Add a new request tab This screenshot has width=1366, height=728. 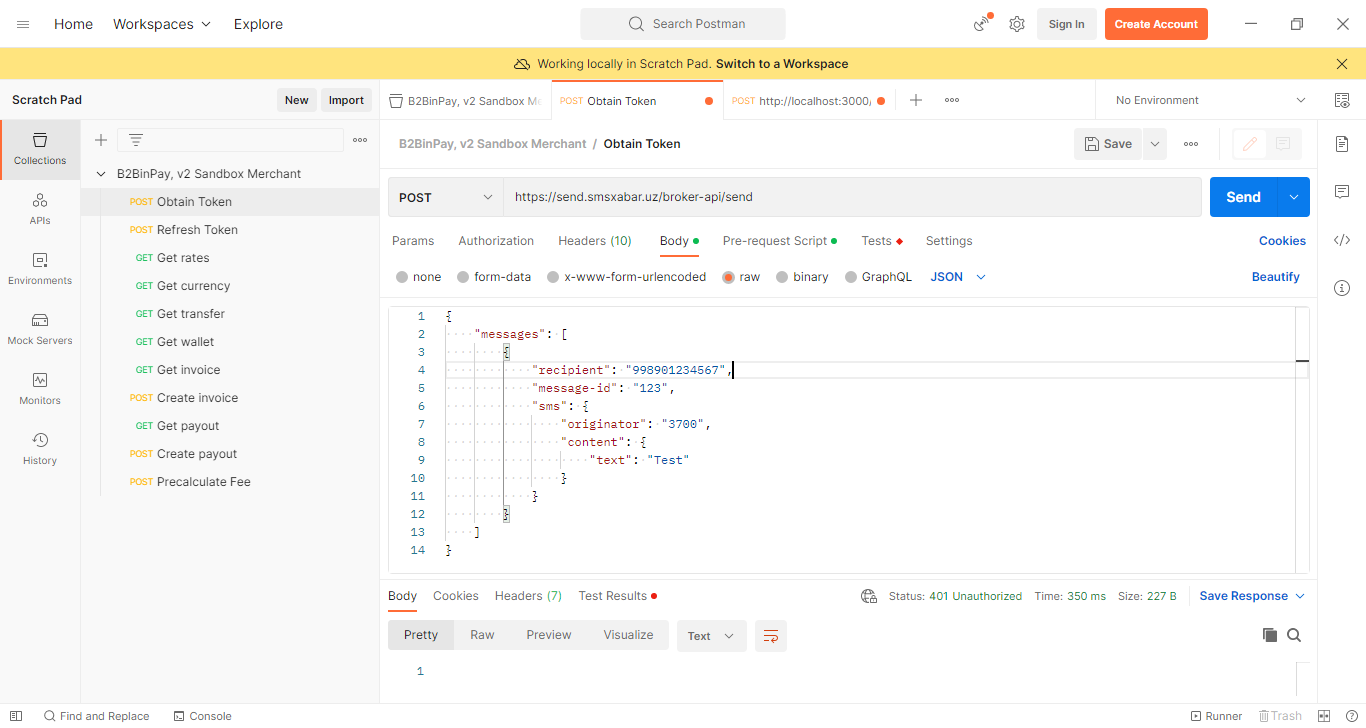pos(916,100)
